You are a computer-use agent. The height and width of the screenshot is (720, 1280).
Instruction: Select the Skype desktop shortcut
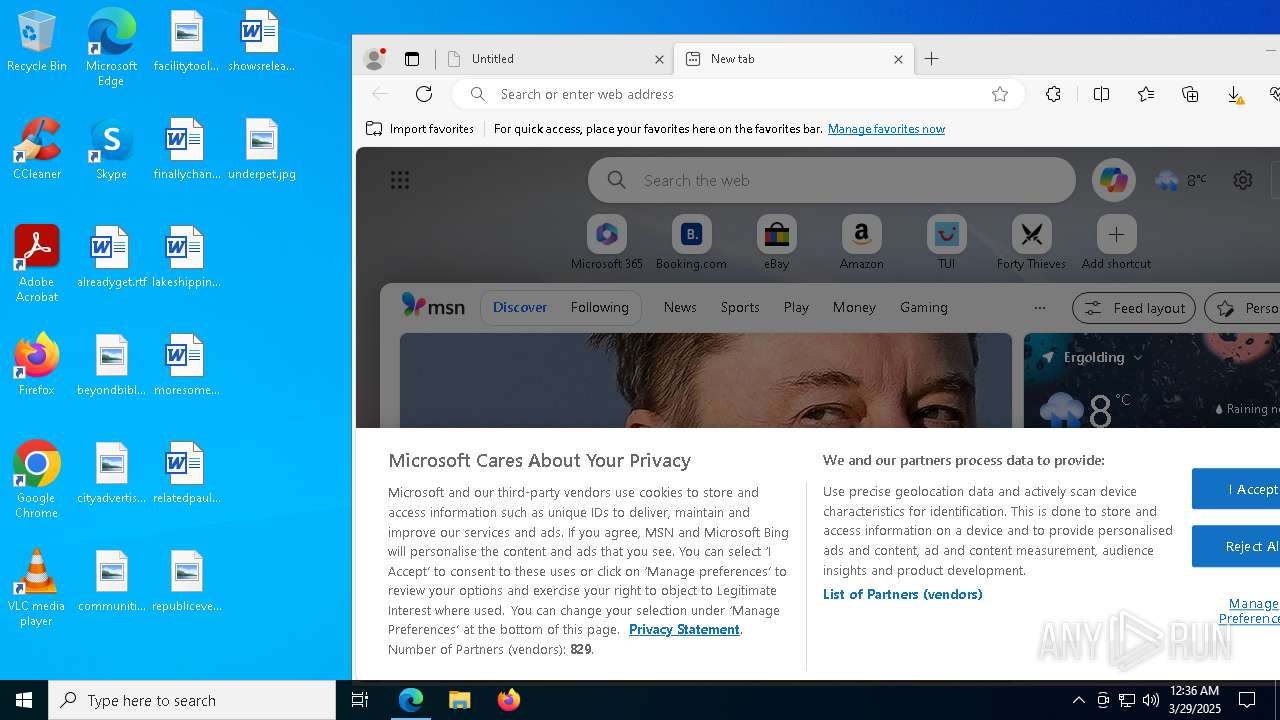coord(111,149)
